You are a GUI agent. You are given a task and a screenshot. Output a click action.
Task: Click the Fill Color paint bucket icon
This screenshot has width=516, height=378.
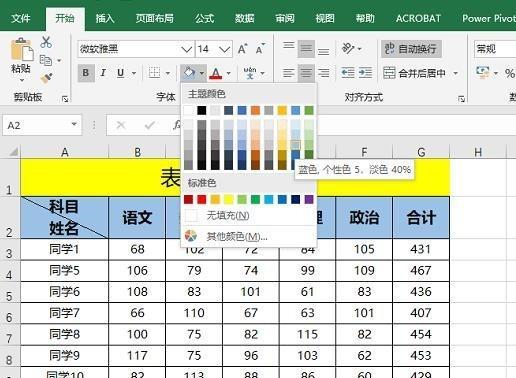pos(189,73)
